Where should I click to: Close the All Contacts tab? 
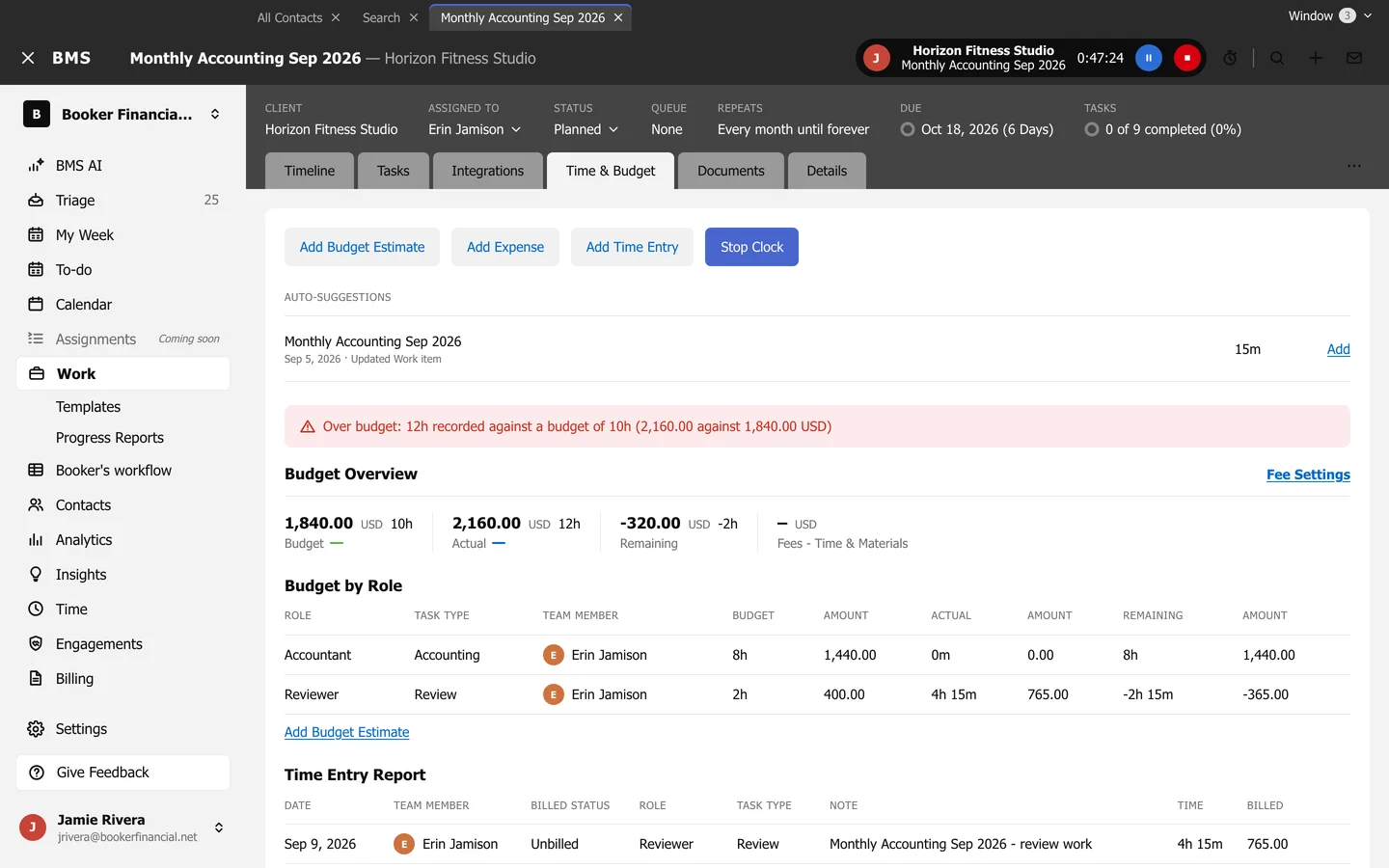tap(336, 17)
